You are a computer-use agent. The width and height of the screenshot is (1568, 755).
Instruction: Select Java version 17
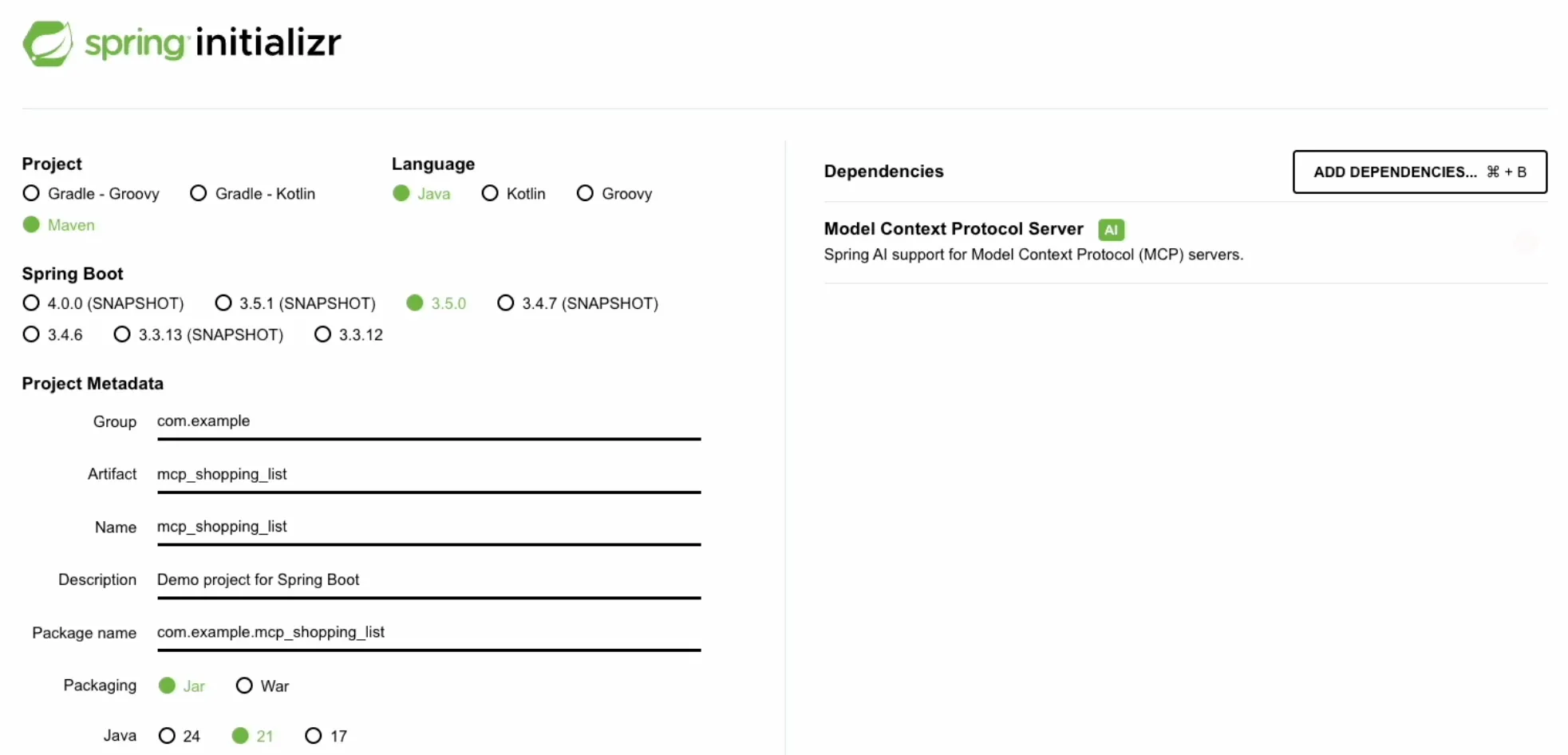click(x=311, y=736)
